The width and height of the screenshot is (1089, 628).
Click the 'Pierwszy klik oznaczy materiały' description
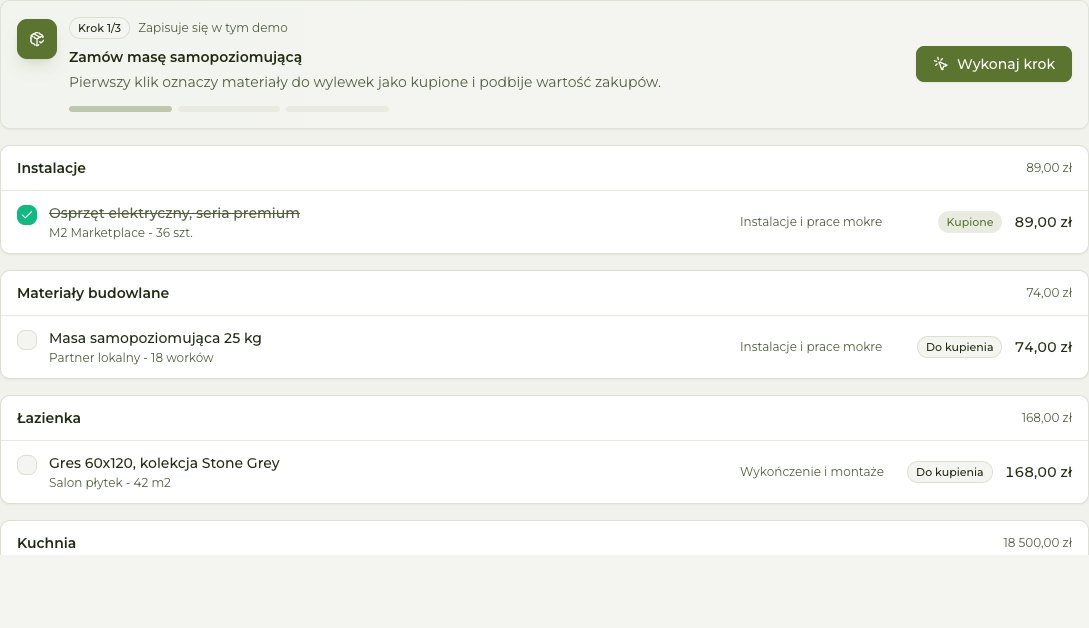pos(365,83)
